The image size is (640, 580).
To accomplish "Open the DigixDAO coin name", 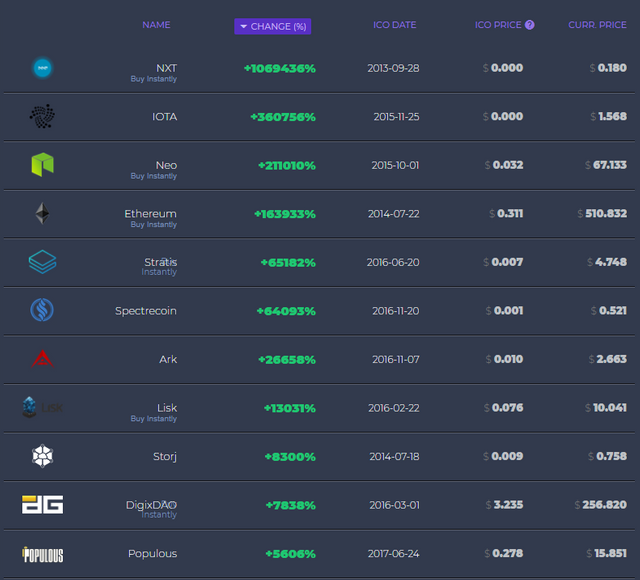I will click(x=151, y=505).
